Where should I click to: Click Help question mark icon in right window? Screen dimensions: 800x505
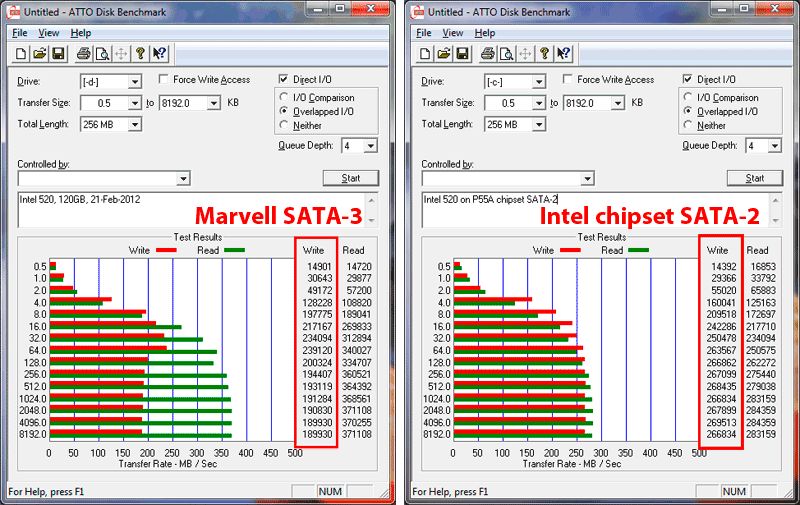click(544, 54)
